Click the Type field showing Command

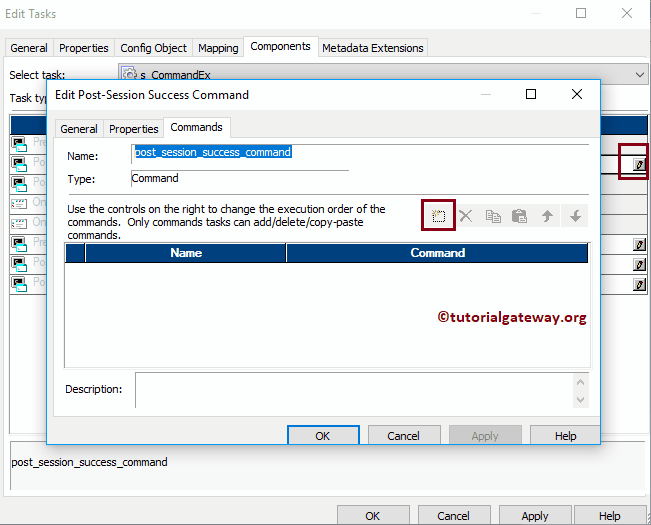tap(240, 178)
